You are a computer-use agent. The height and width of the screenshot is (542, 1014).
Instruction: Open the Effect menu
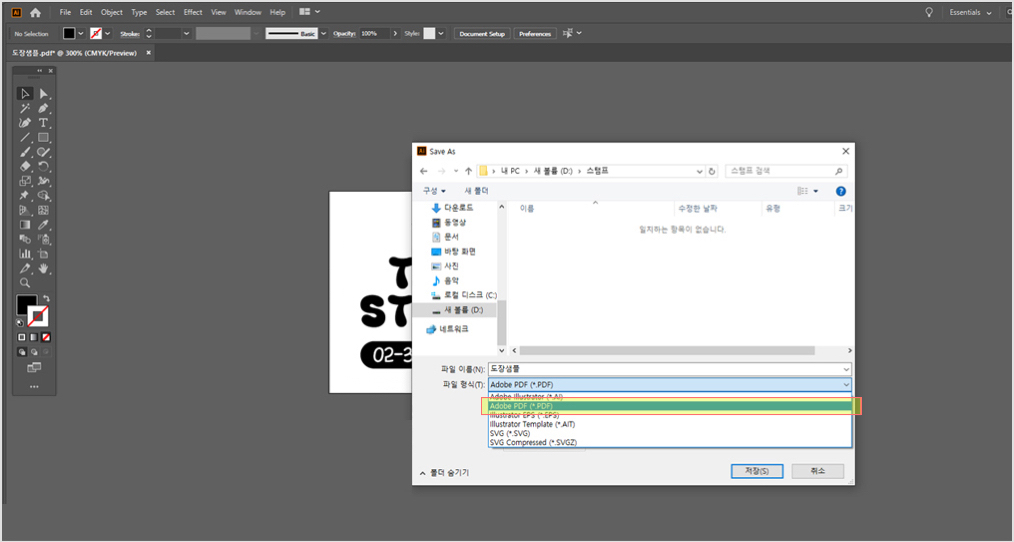193,12
